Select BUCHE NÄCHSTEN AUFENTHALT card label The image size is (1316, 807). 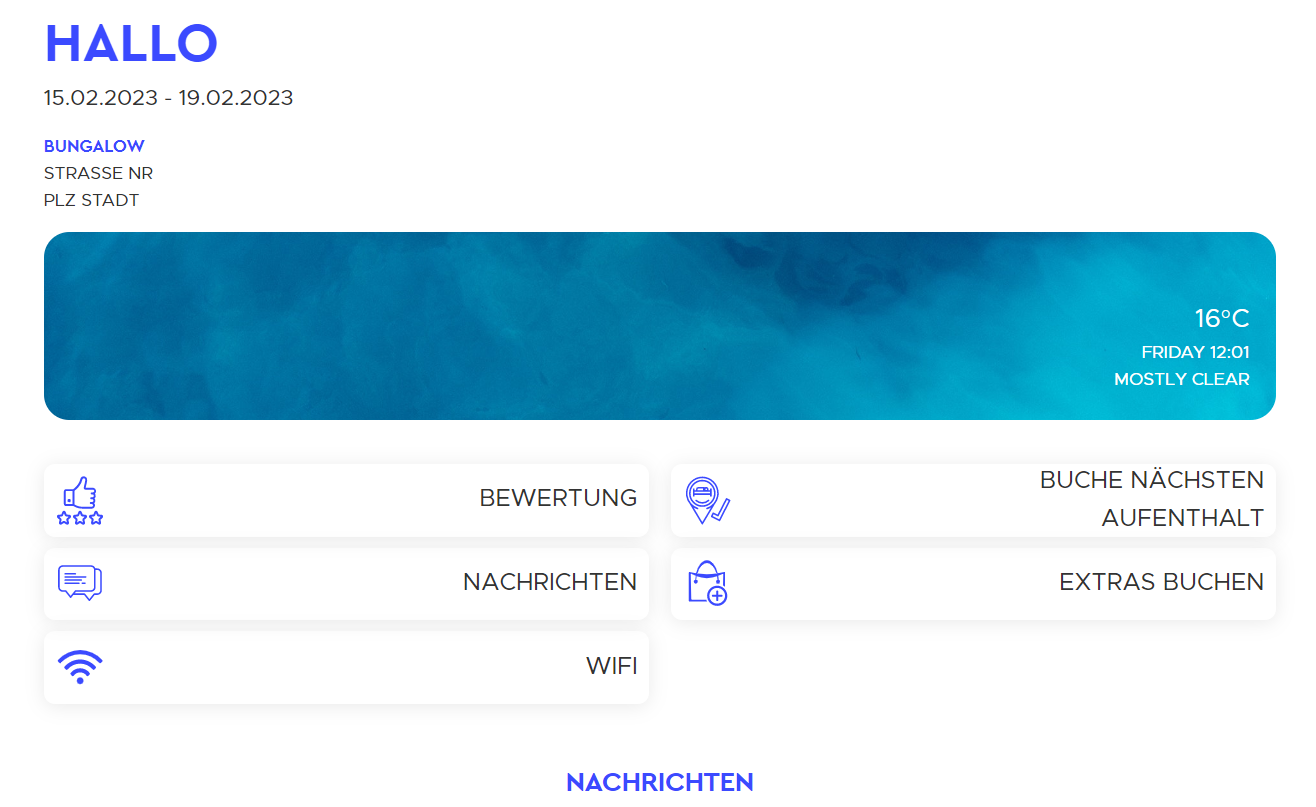(x=1152, y=499)
